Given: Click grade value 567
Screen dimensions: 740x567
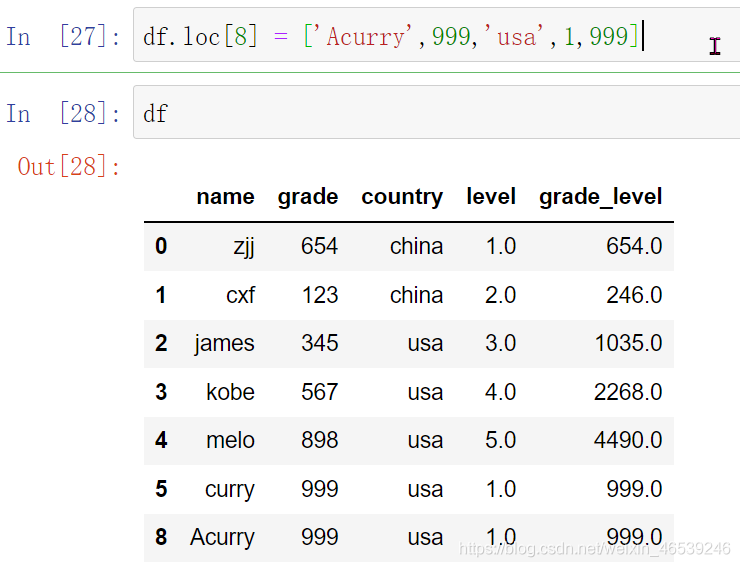Looking at the screenshot, I should tap(320, 392).
